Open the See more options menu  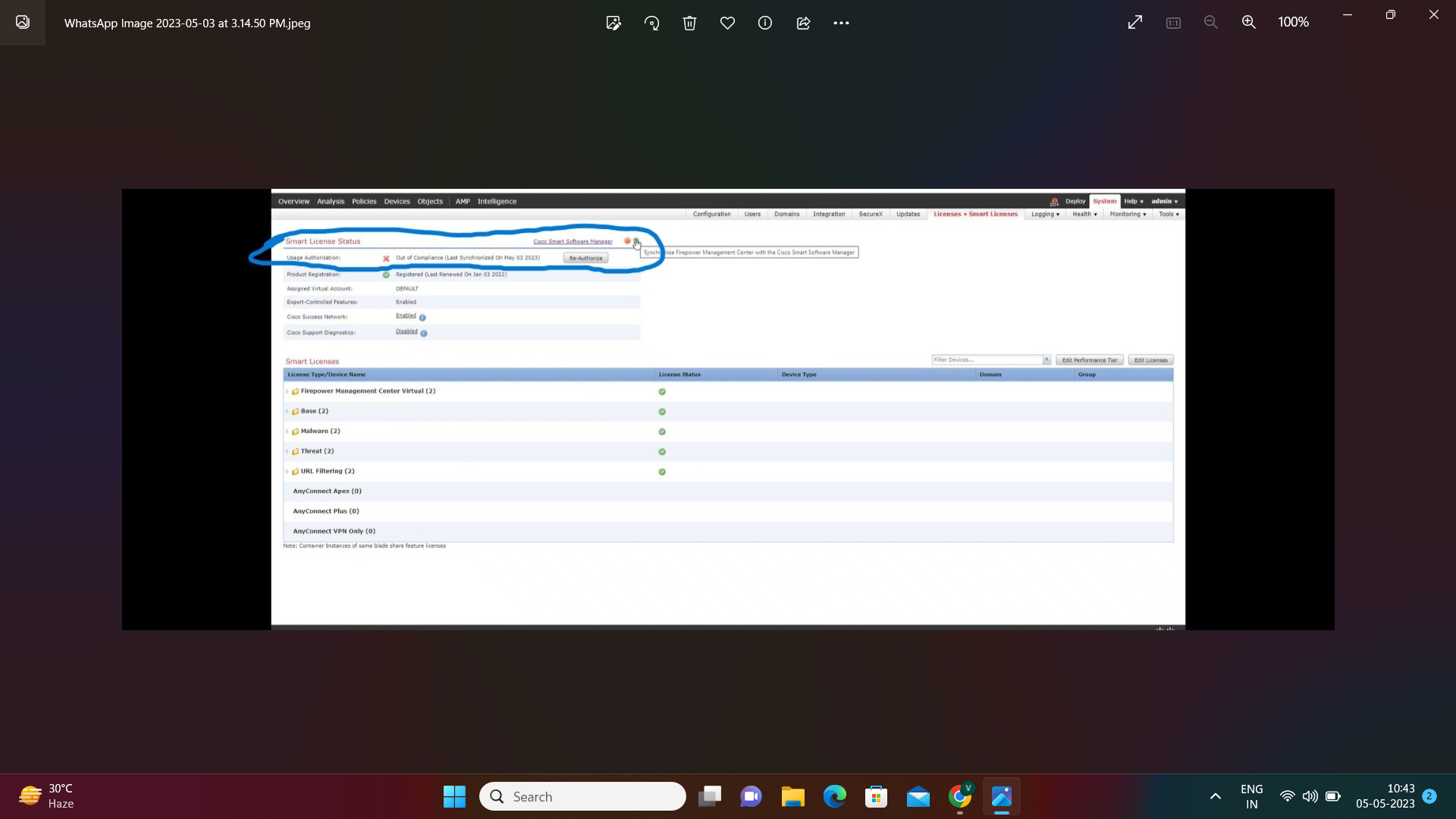pyautogui.click(x=841, y=23)
